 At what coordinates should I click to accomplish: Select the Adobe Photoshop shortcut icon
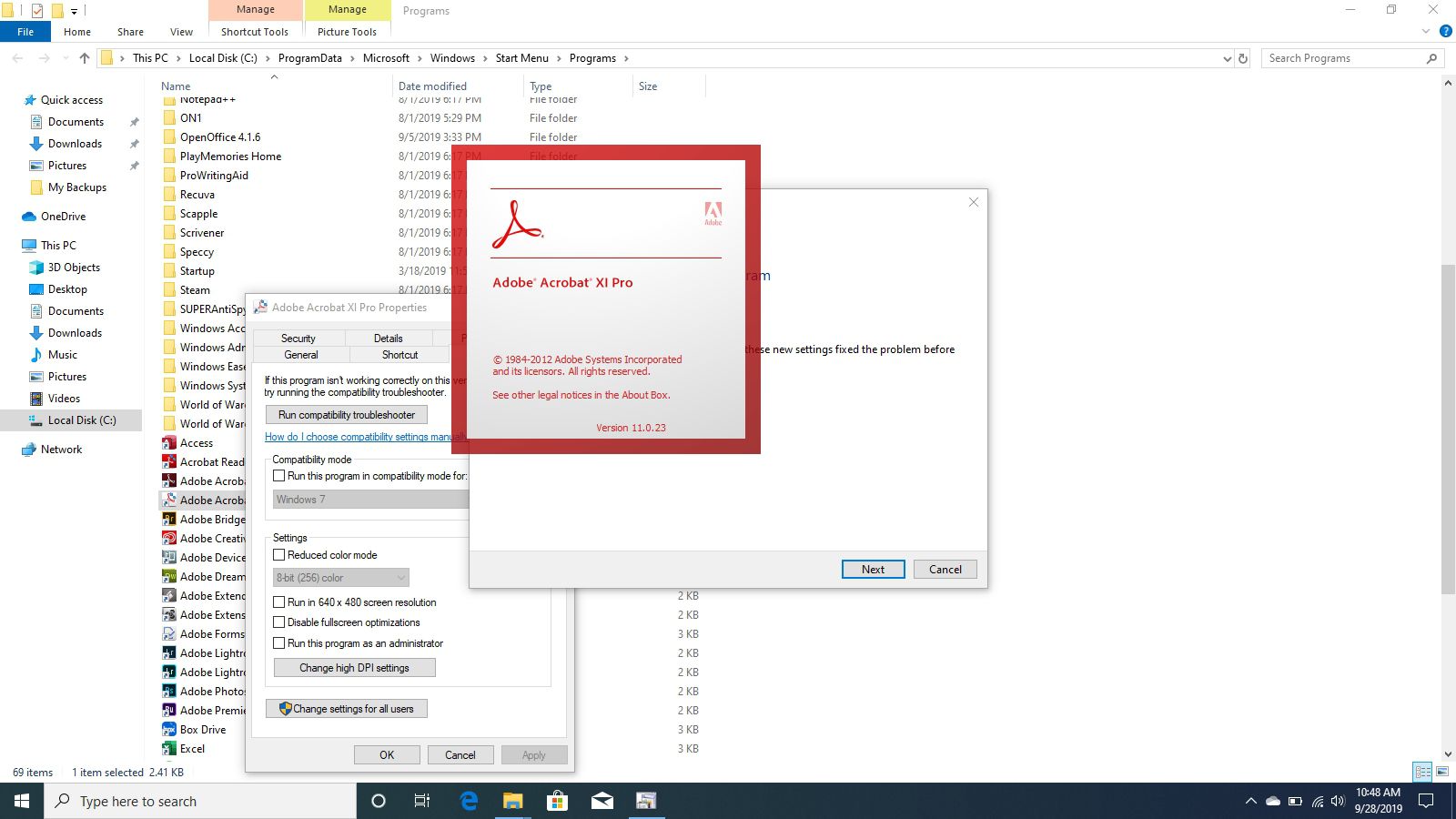[169, 692]
